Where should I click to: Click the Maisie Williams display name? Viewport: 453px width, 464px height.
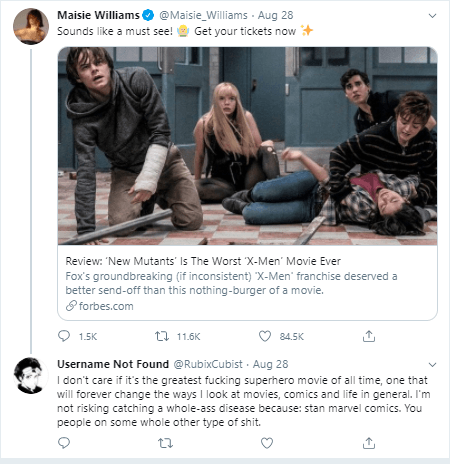[98, 15]
